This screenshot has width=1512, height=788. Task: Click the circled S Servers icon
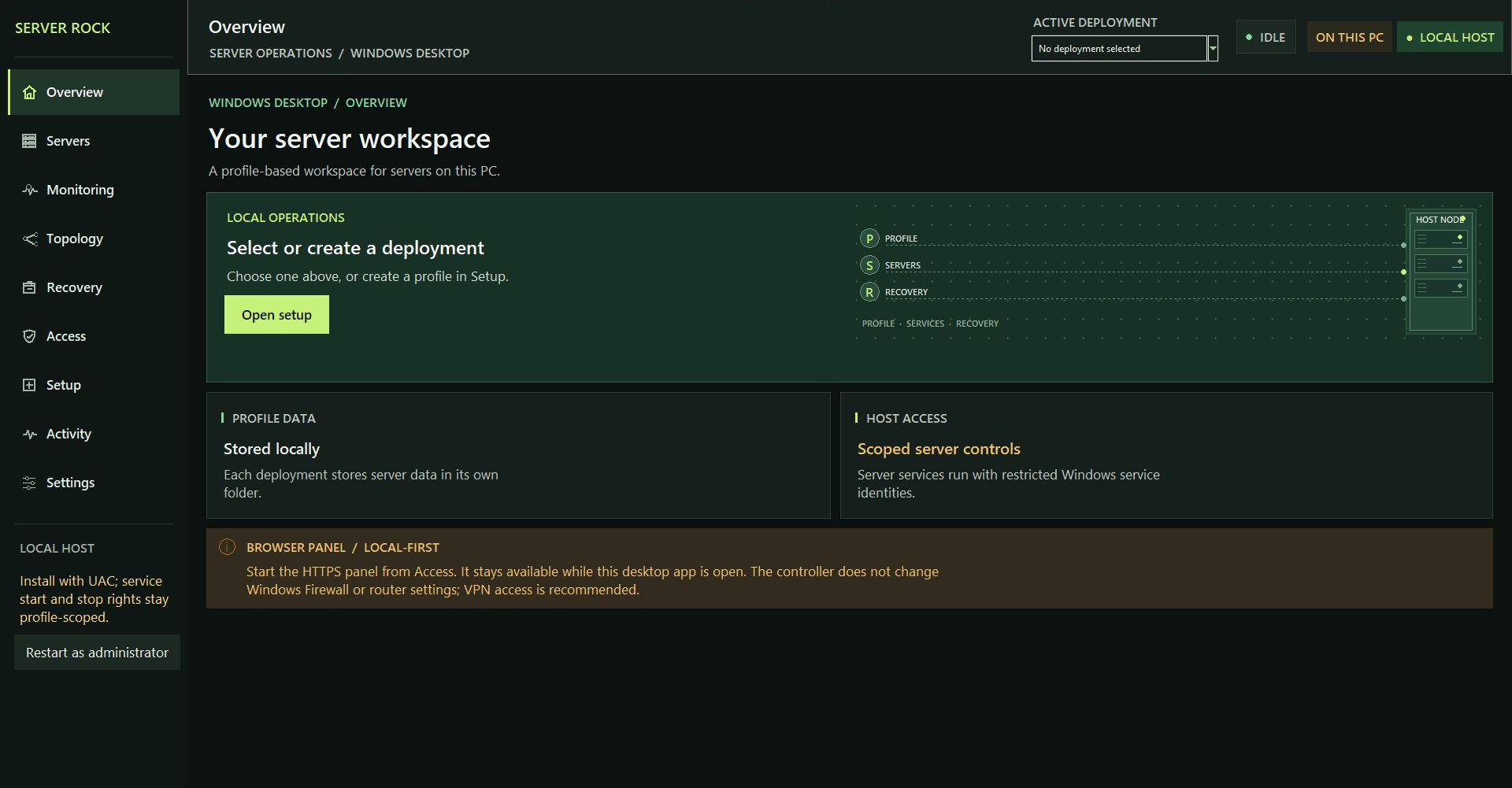pyautogui.click(x=869, y=265)
